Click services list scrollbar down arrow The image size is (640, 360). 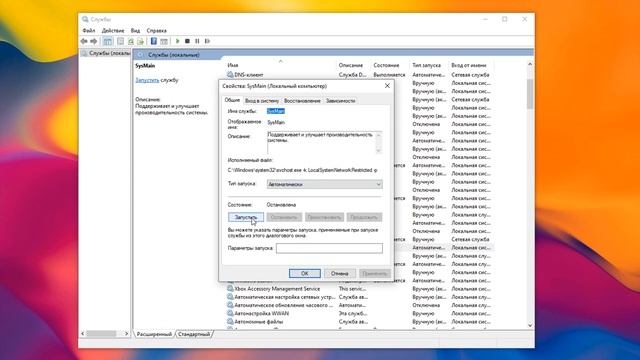pos(530,325)
